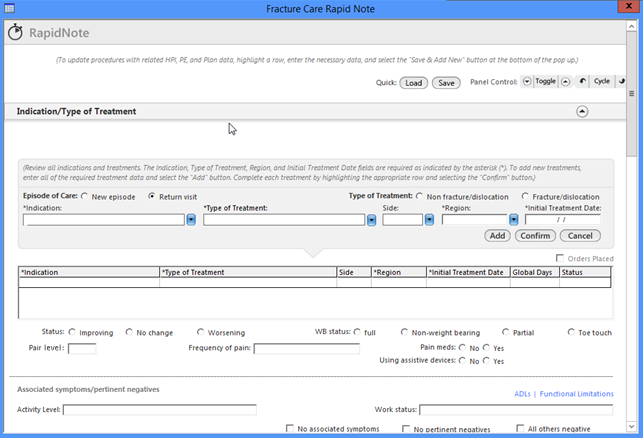Image resolution: width=643 pixels, height=438 pixels.
Task: Select Worsening status radio button
Action: (x=200, y=332)
